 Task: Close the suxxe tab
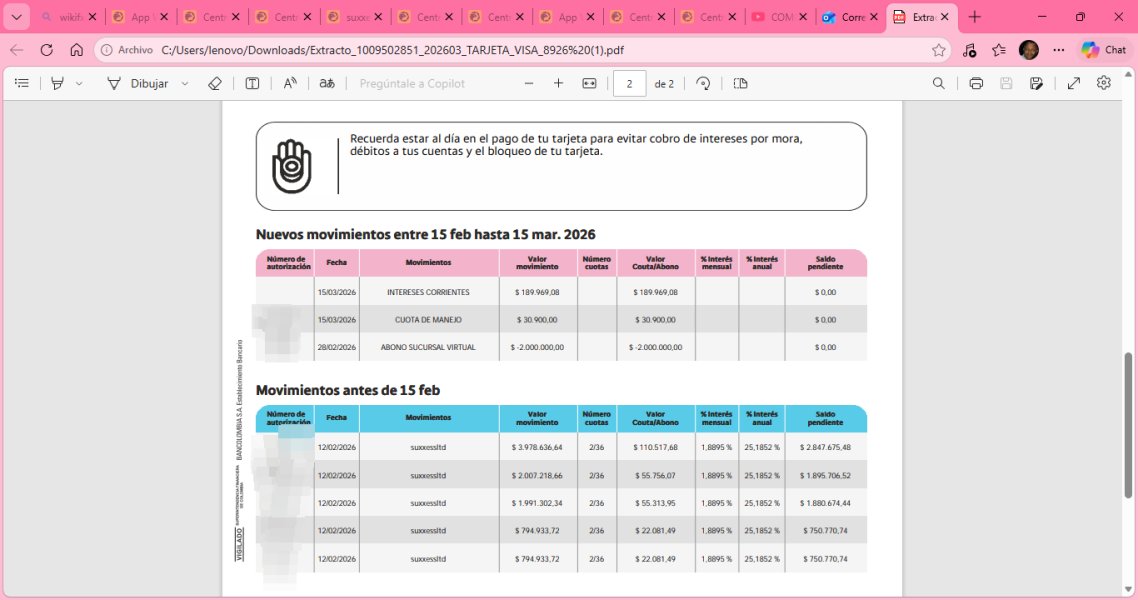coord(377,17)
